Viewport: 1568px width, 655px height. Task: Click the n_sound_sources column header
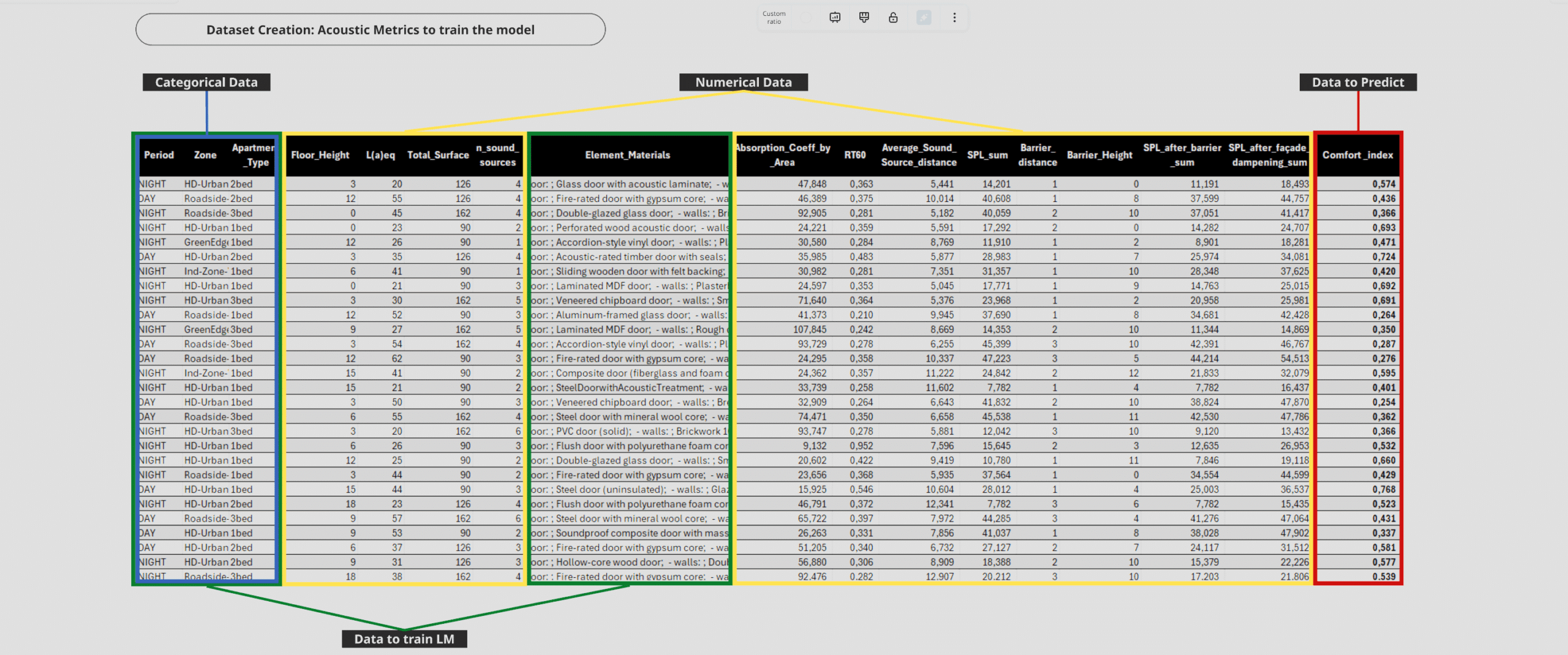497,155
